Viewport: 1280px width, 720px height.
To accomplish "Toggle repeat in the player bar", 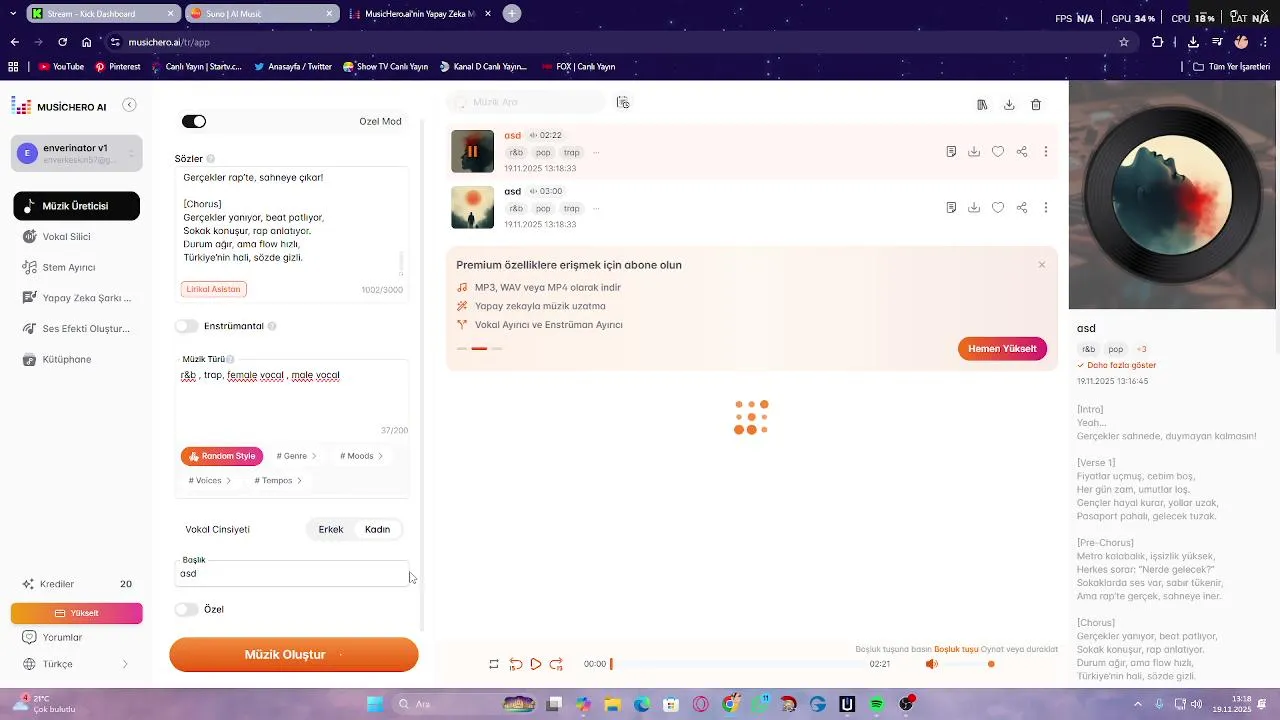I will click(493, 664).
